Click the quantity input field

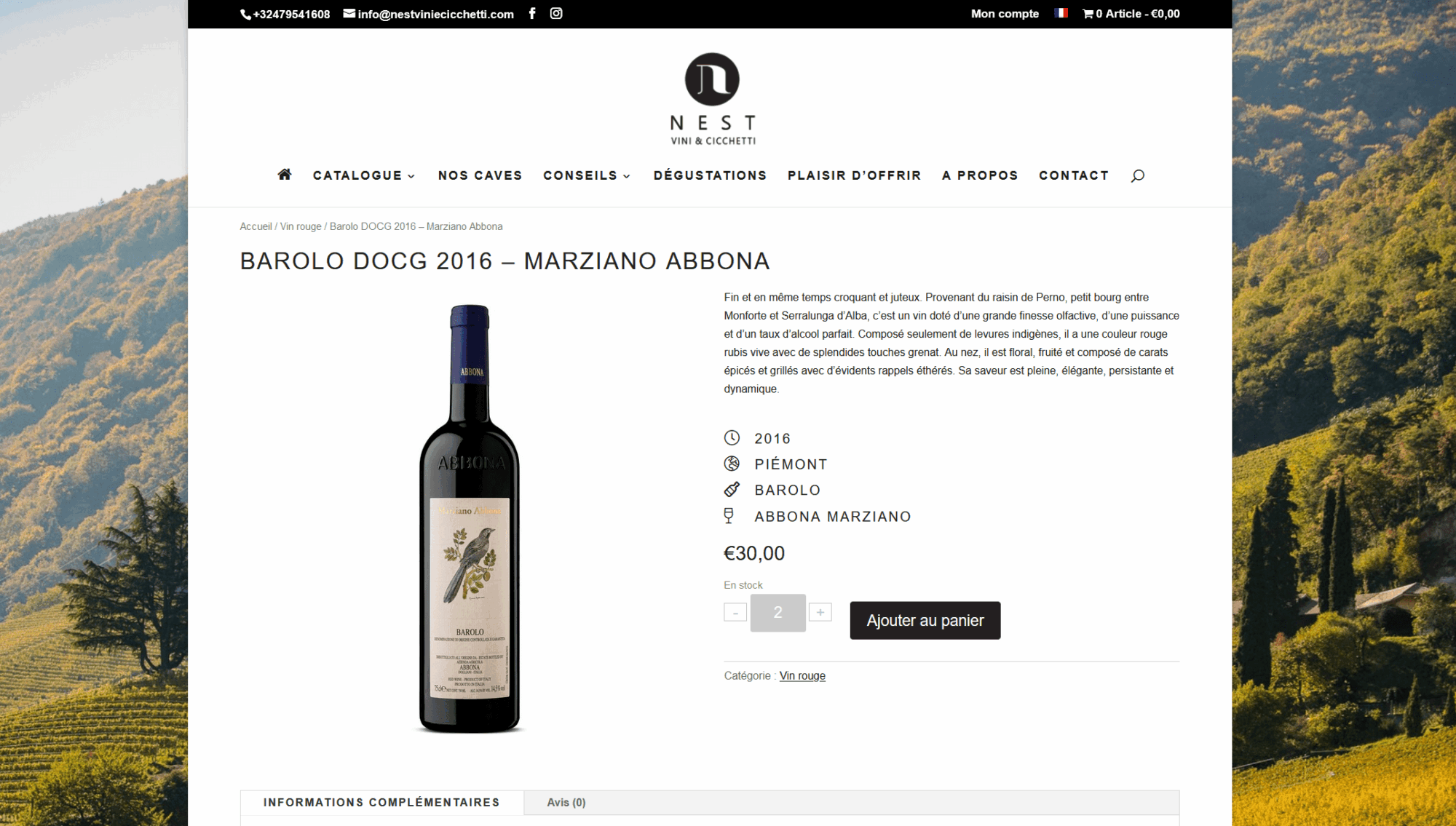[778, 613]
